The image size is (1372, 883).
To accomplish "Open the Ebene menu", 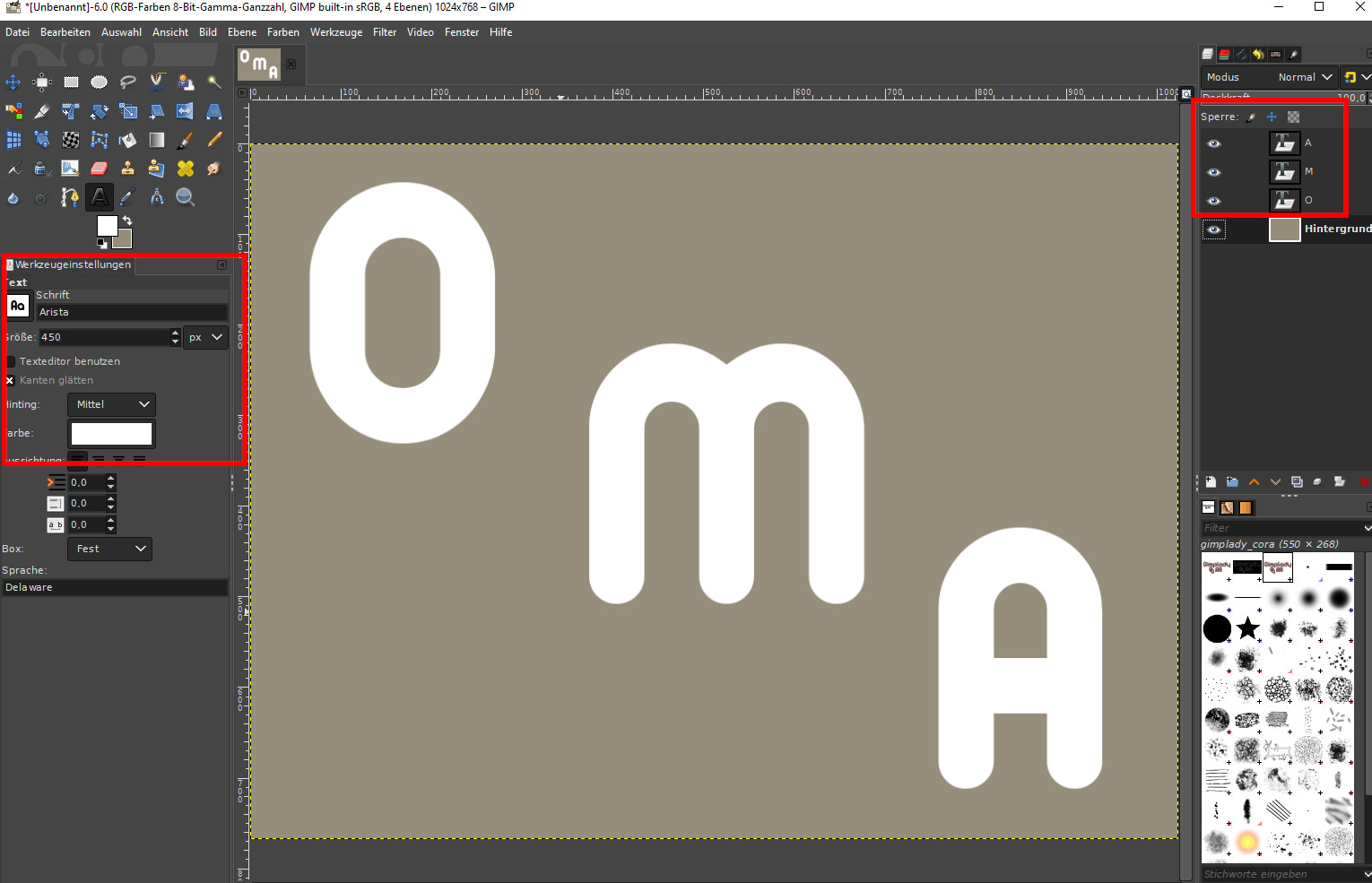I will point(241,32).
